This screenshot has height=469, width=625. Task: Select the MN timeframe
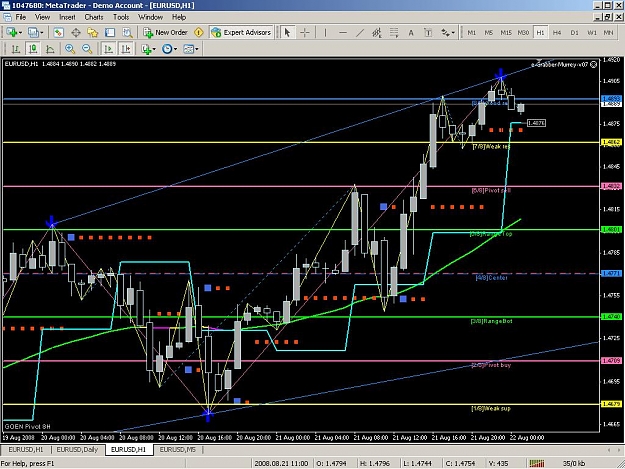point(609,33)
